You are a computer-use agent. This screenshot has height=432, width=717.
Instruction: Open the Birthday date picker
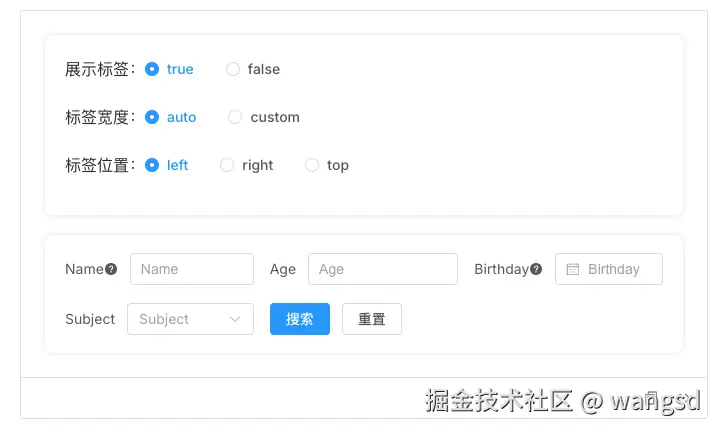[x=613, y=269]
